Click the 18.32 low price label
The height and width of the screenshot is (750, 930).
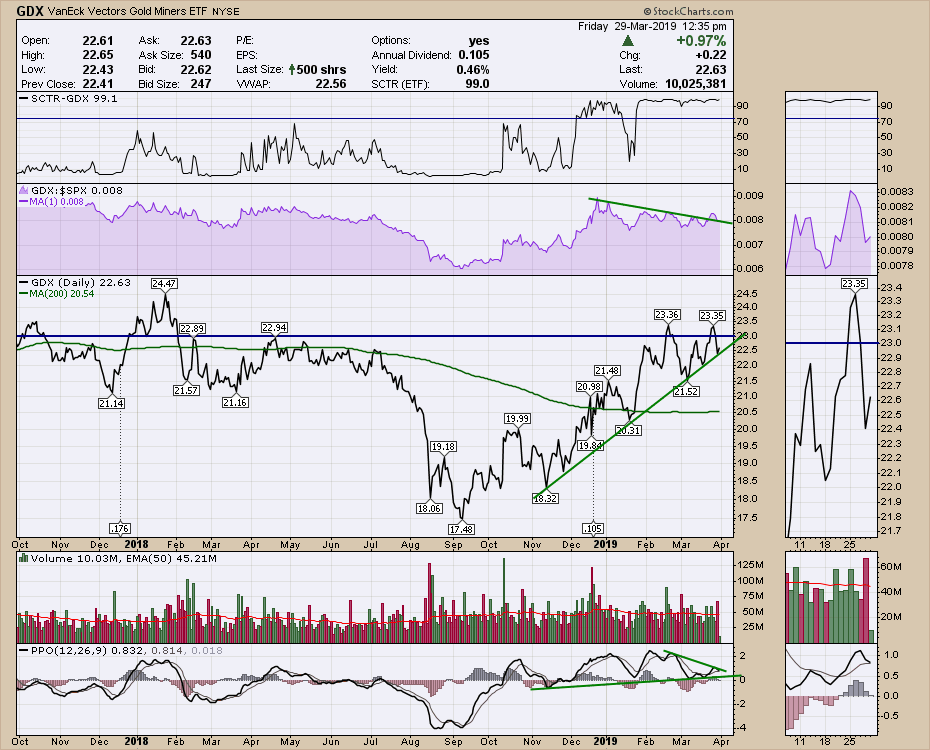tap(545, 498)
